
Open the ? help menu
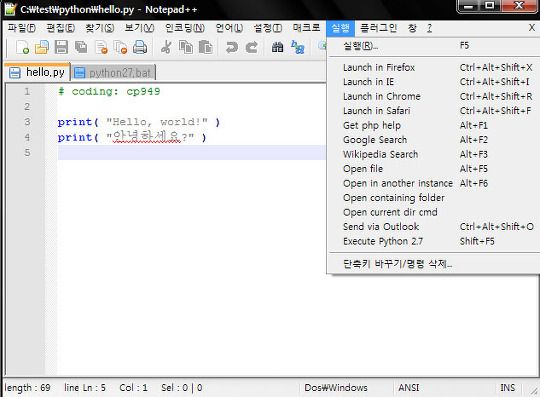click(429, 28)
